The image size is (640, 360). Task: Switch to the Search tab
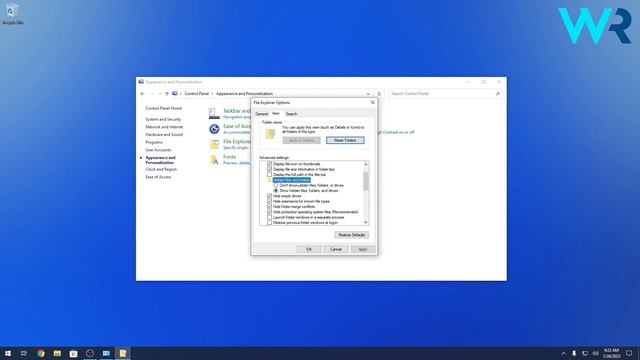(x=291, y=114)
